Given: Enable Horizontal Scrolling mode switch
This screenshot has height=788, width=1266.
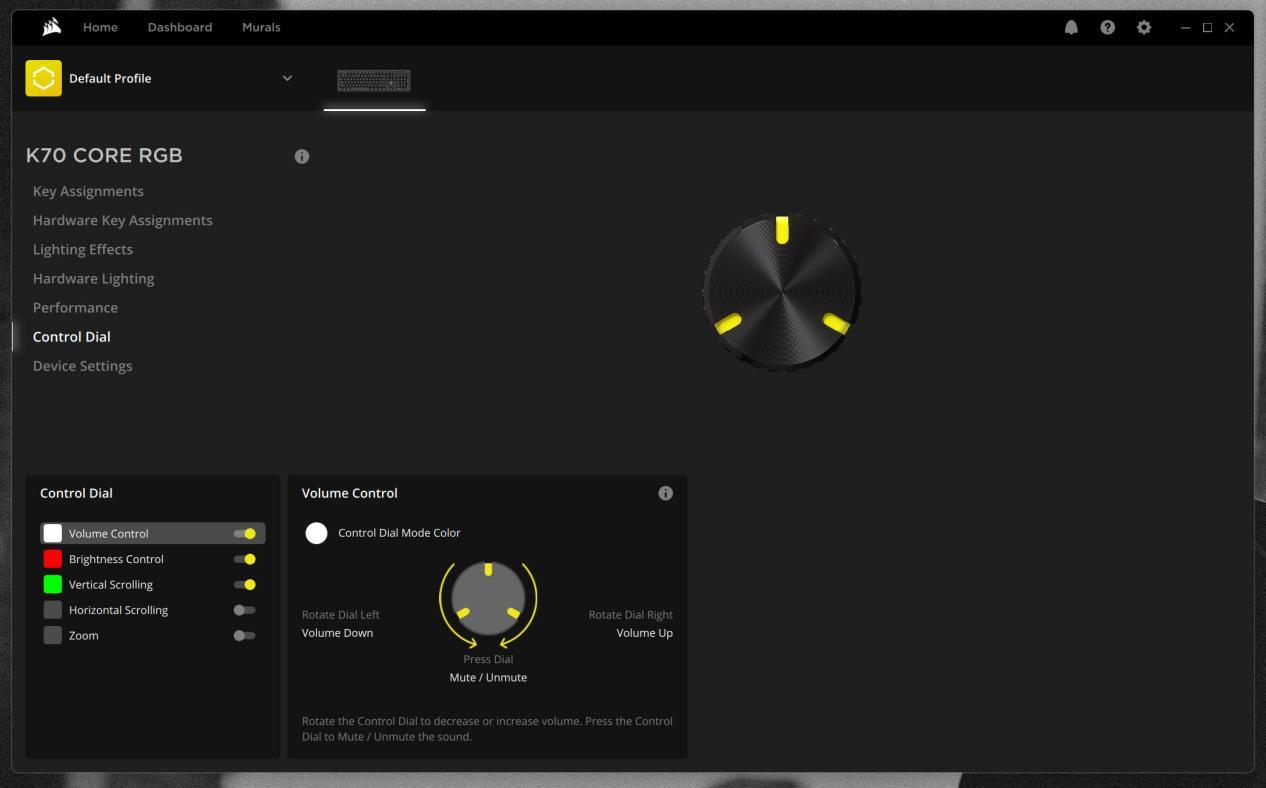Looking at the screenshot, I should pyautogui.click(x=245, y=610).
